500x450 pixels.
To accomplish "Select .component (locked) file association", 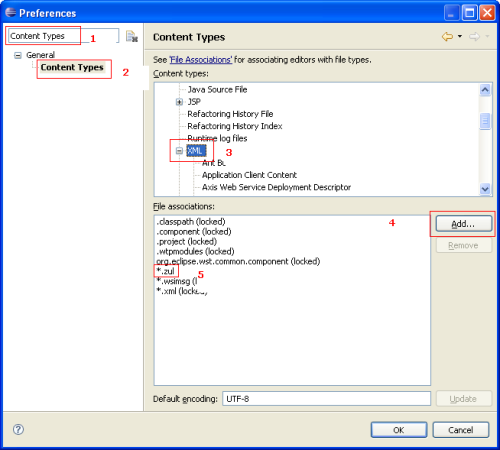I will (x=194, y=232).
